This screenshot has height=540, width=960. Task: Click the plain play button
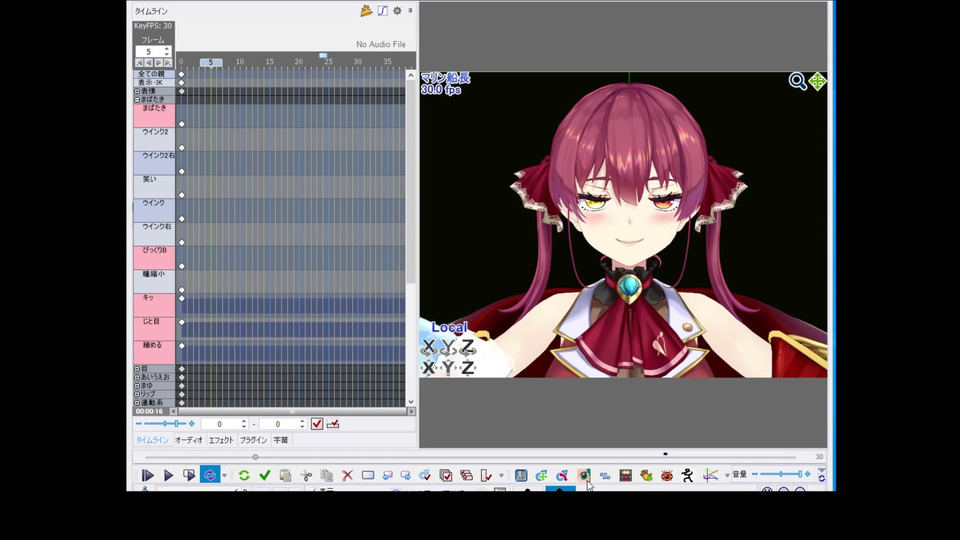[x=168, y=475]
